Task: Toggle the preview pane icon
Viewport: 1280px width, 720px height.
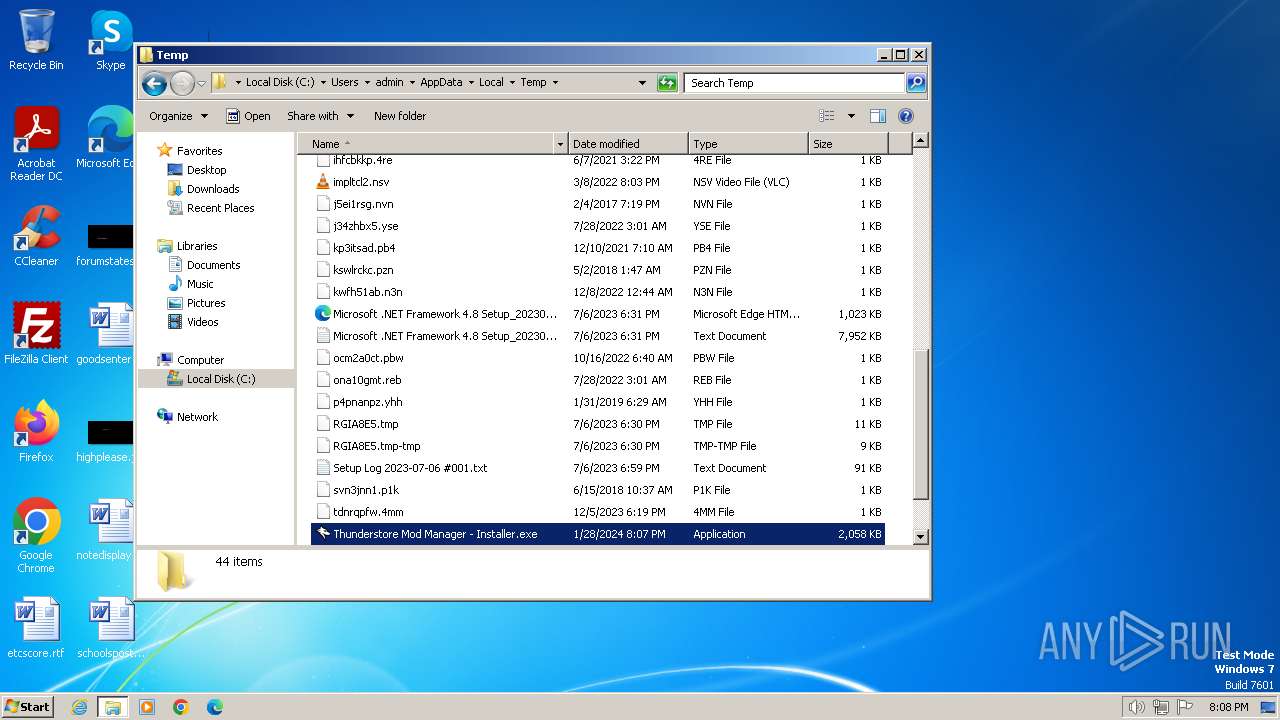Action: (x=877, y=116)
